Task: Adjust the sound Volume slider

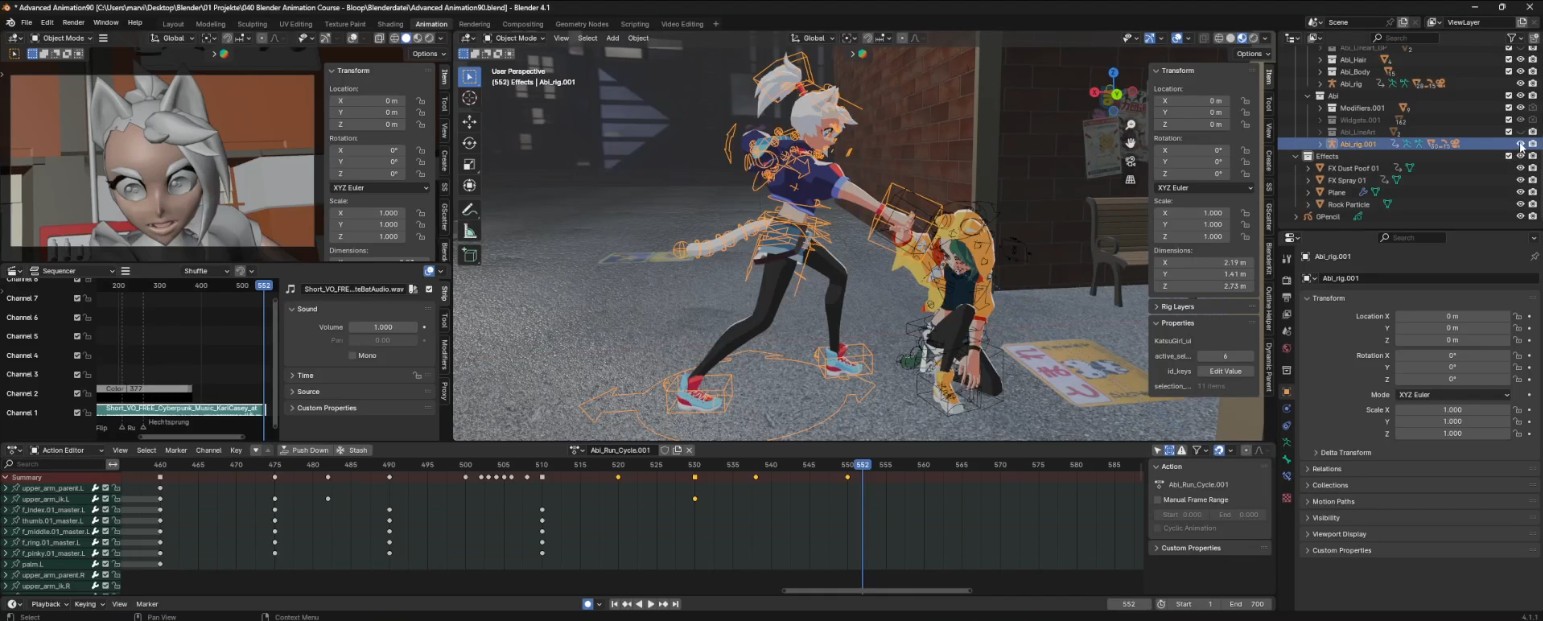Action: [x=383, y=327]
